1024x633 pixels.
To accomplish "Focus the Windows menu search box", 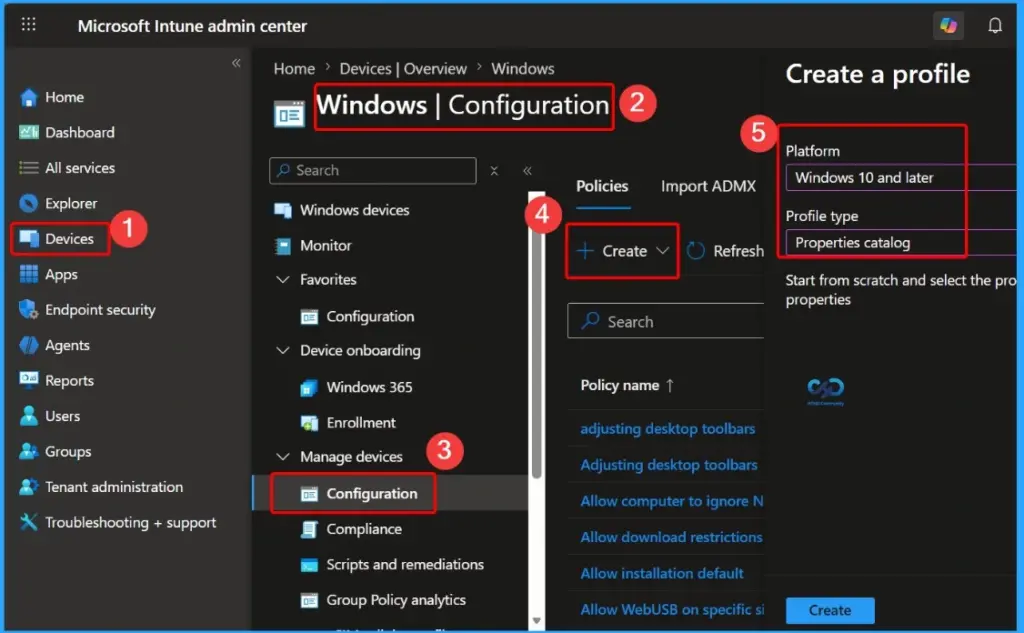I will pos(373,170).
